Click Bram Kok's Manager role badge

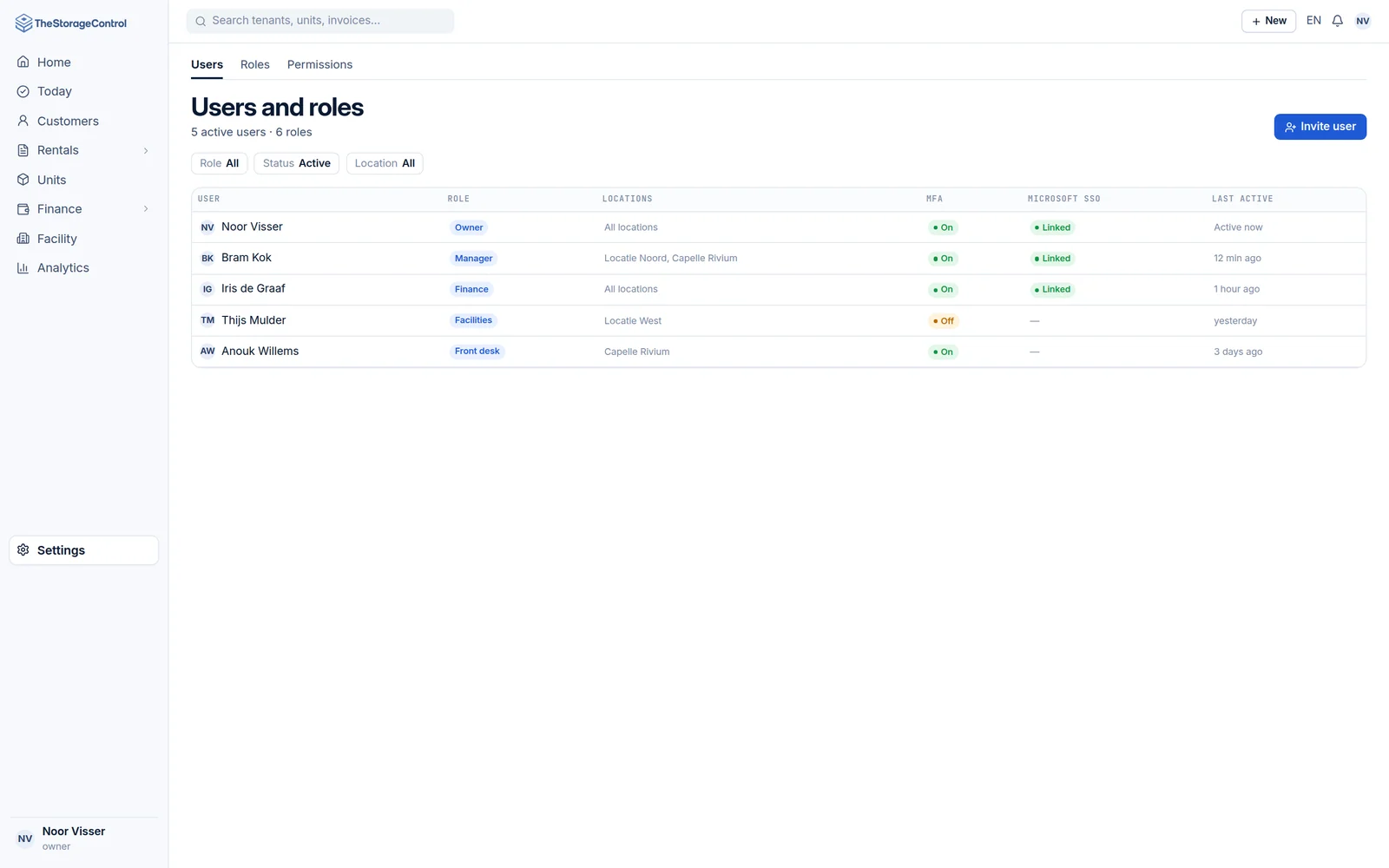[x=473, y=259]
